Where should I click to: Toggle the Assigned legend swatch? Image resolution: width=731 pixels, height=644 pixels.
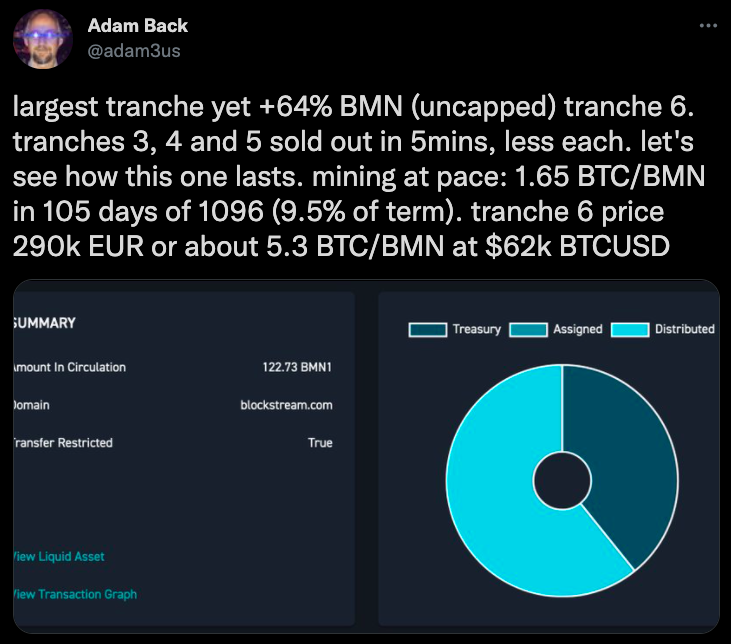528,329
